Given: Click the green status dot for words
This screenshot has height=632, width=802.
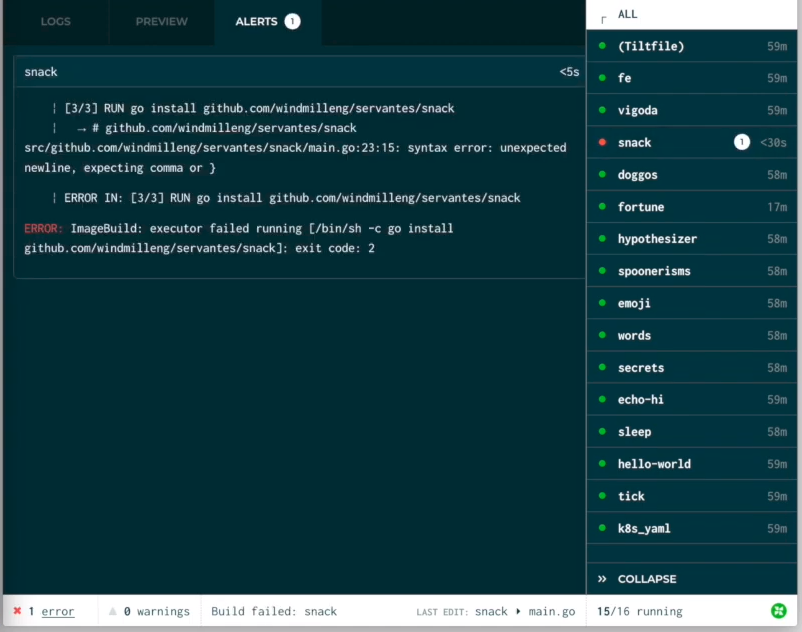Looking at the screenshot, I should click(603, 335).
